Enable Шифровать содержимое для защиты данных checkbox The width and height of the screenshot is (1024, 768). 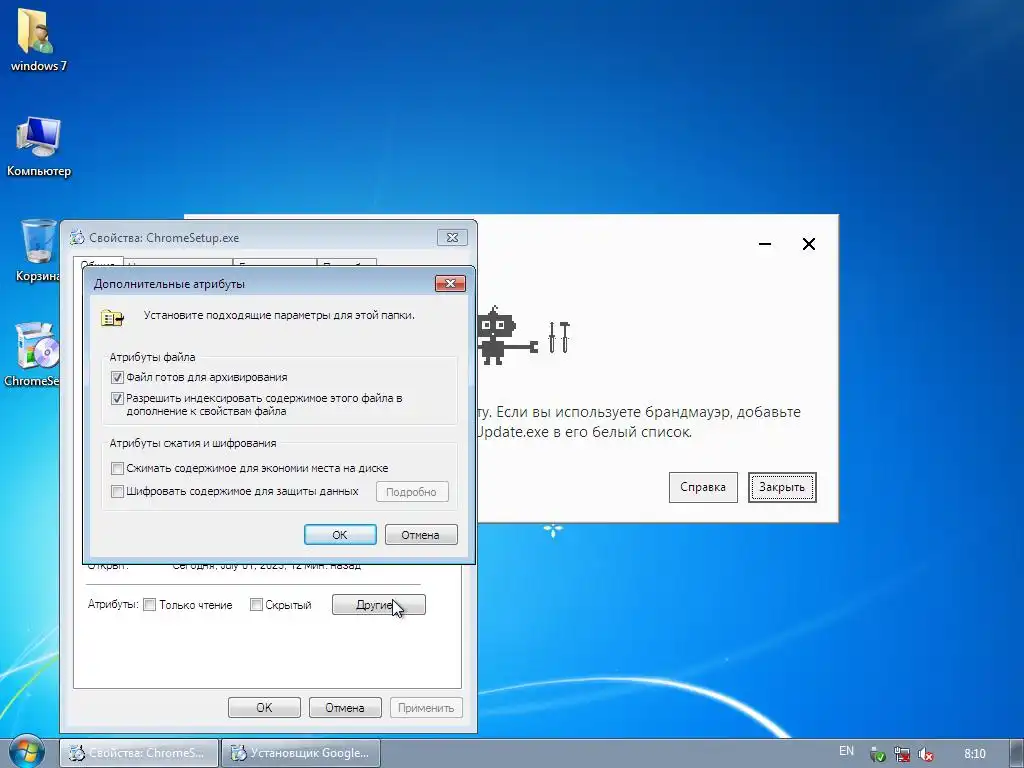click(118, 491)
